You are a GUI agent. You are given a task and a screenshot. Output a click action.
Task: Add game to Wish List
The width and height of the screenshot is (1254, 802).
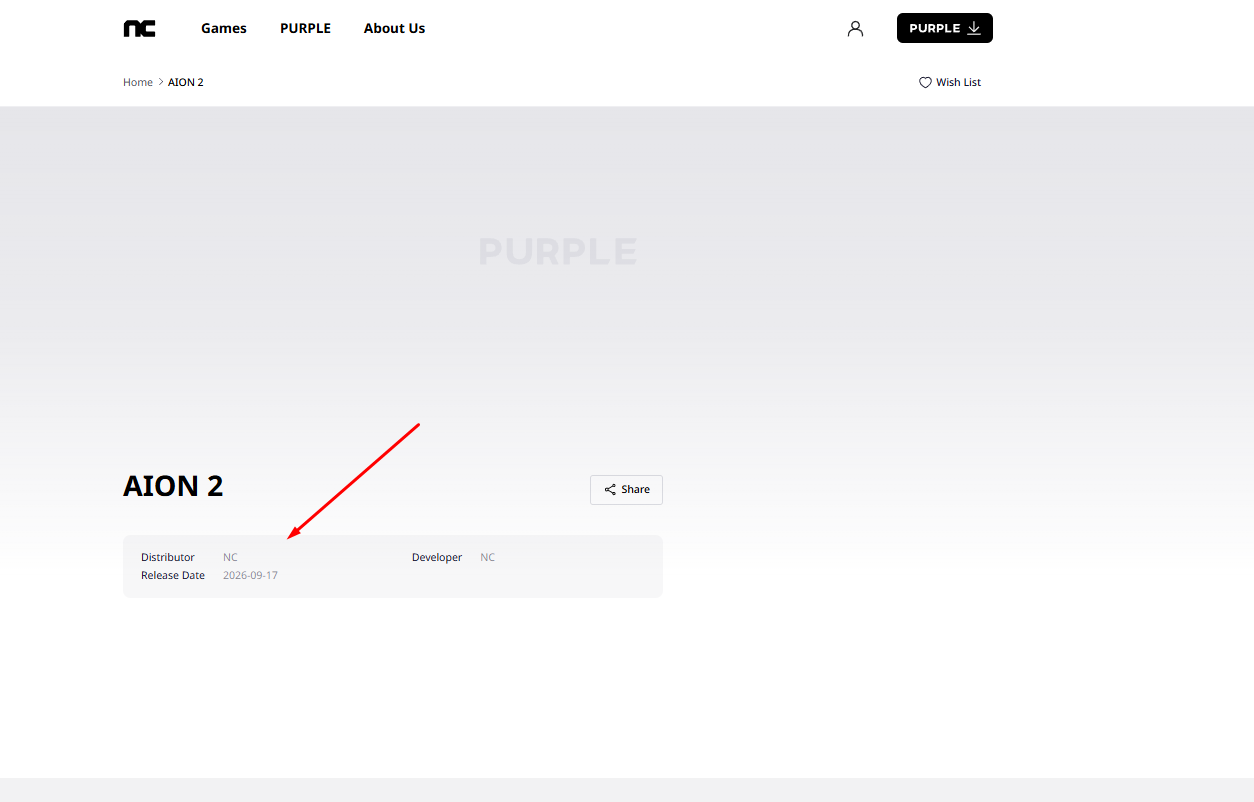[x=950, y=82]
